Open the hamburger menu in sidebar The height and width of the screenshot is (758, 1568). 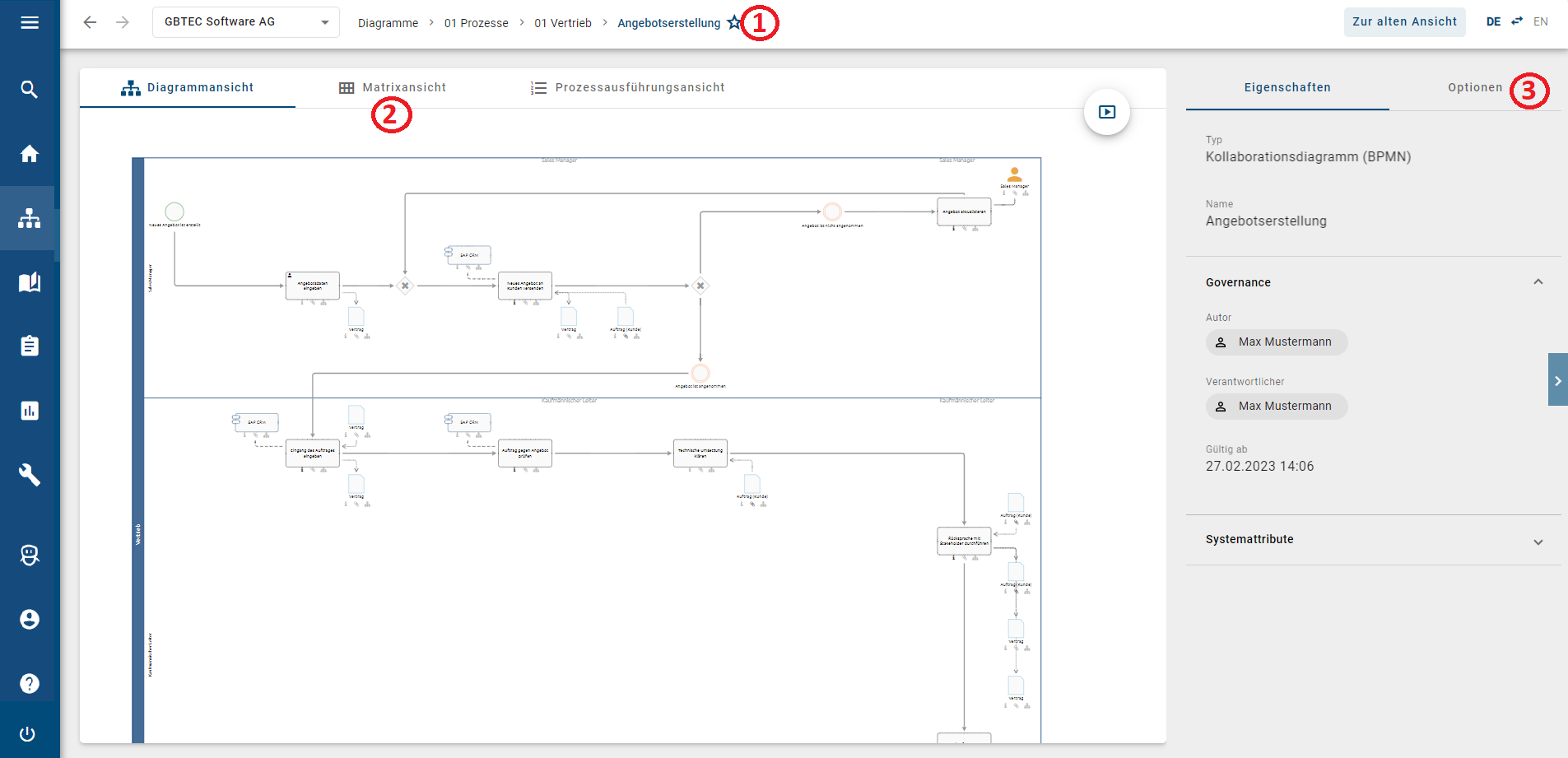(x=30, y=22)
